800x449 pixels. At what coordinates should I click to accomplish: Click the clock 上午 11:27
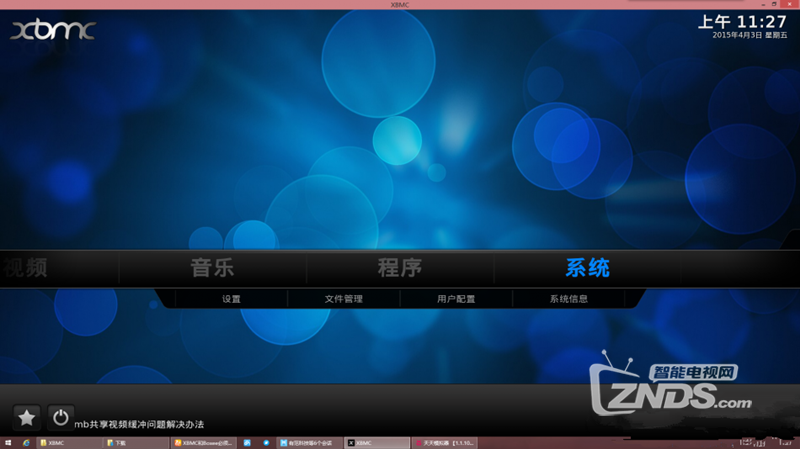[742, 22]
